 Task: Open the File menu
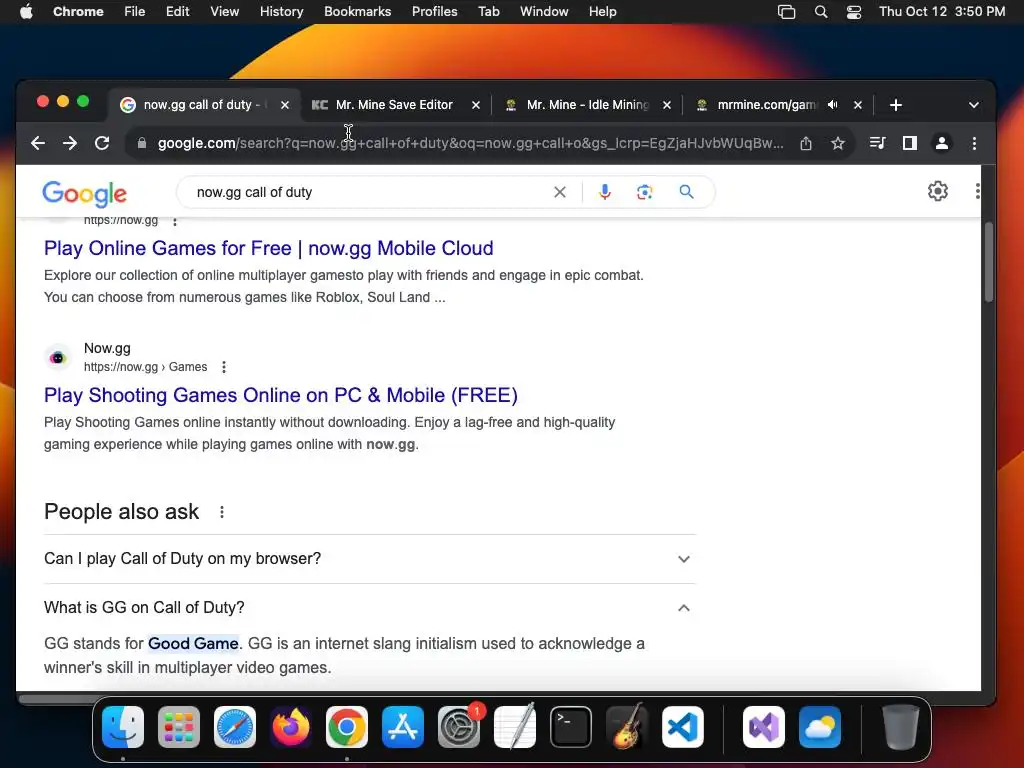(135, 12)
